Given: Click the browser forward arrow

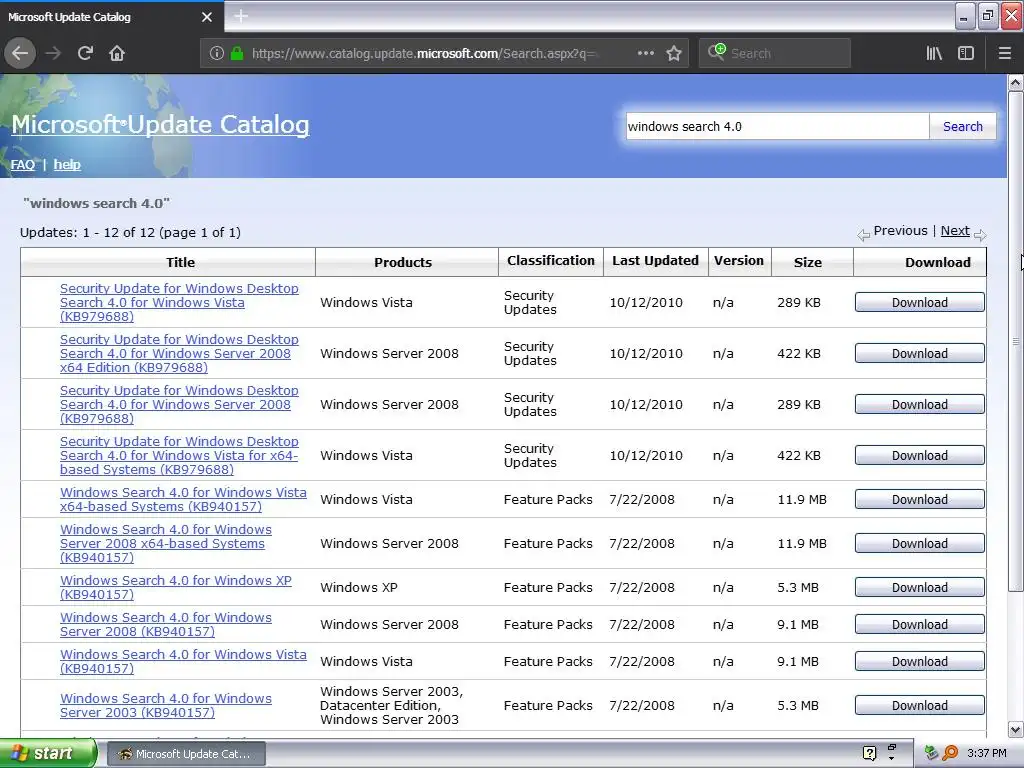Looking at the screenshot, I should coord(53,53).
